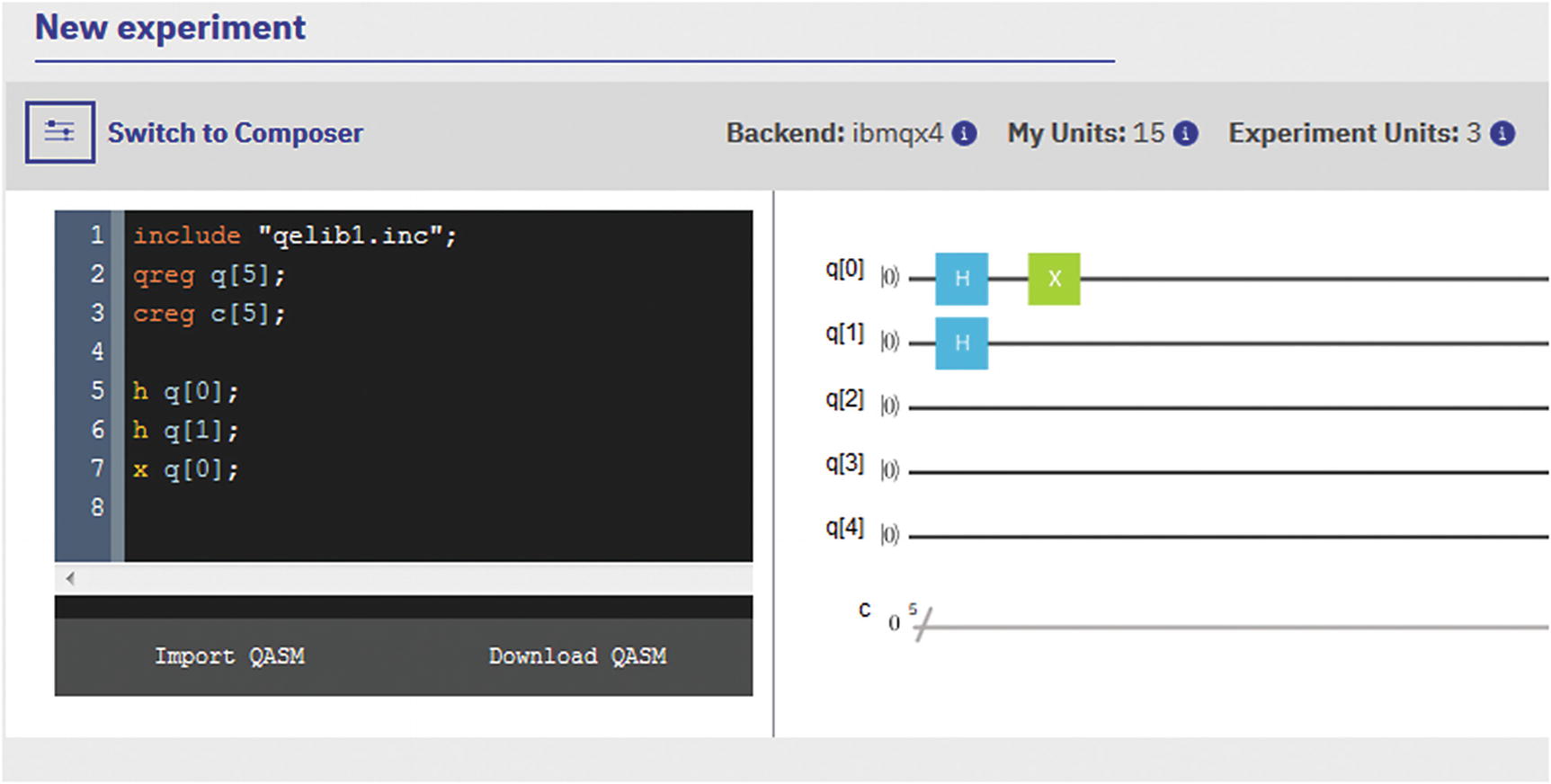The width and height of the screenshot is (1551, 784).
Task: Open the Backend ibmqx4 info tooltip
Action: [964, 133]
